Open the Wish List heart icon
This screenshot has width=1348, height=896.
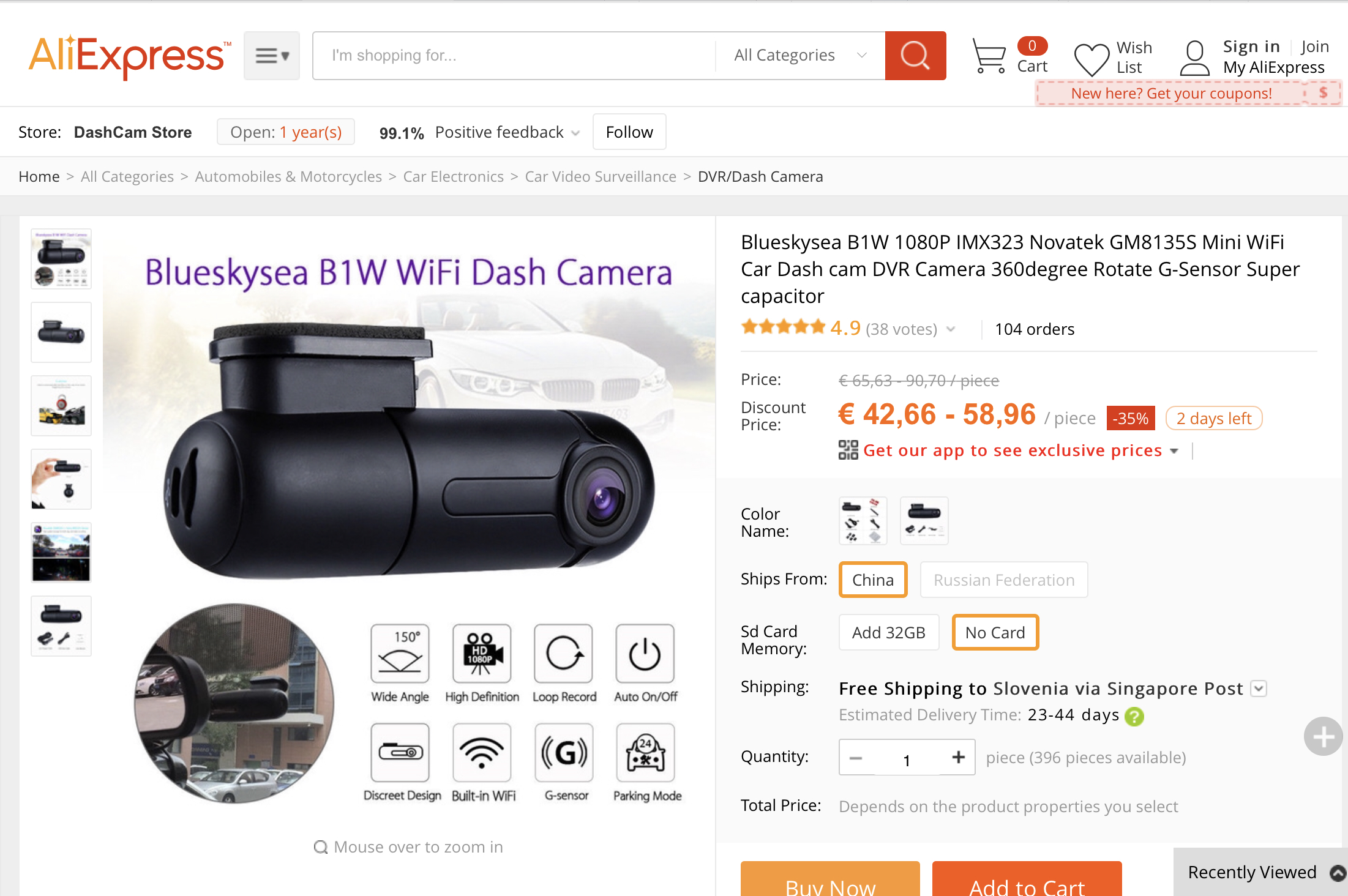coord(1092,59)
